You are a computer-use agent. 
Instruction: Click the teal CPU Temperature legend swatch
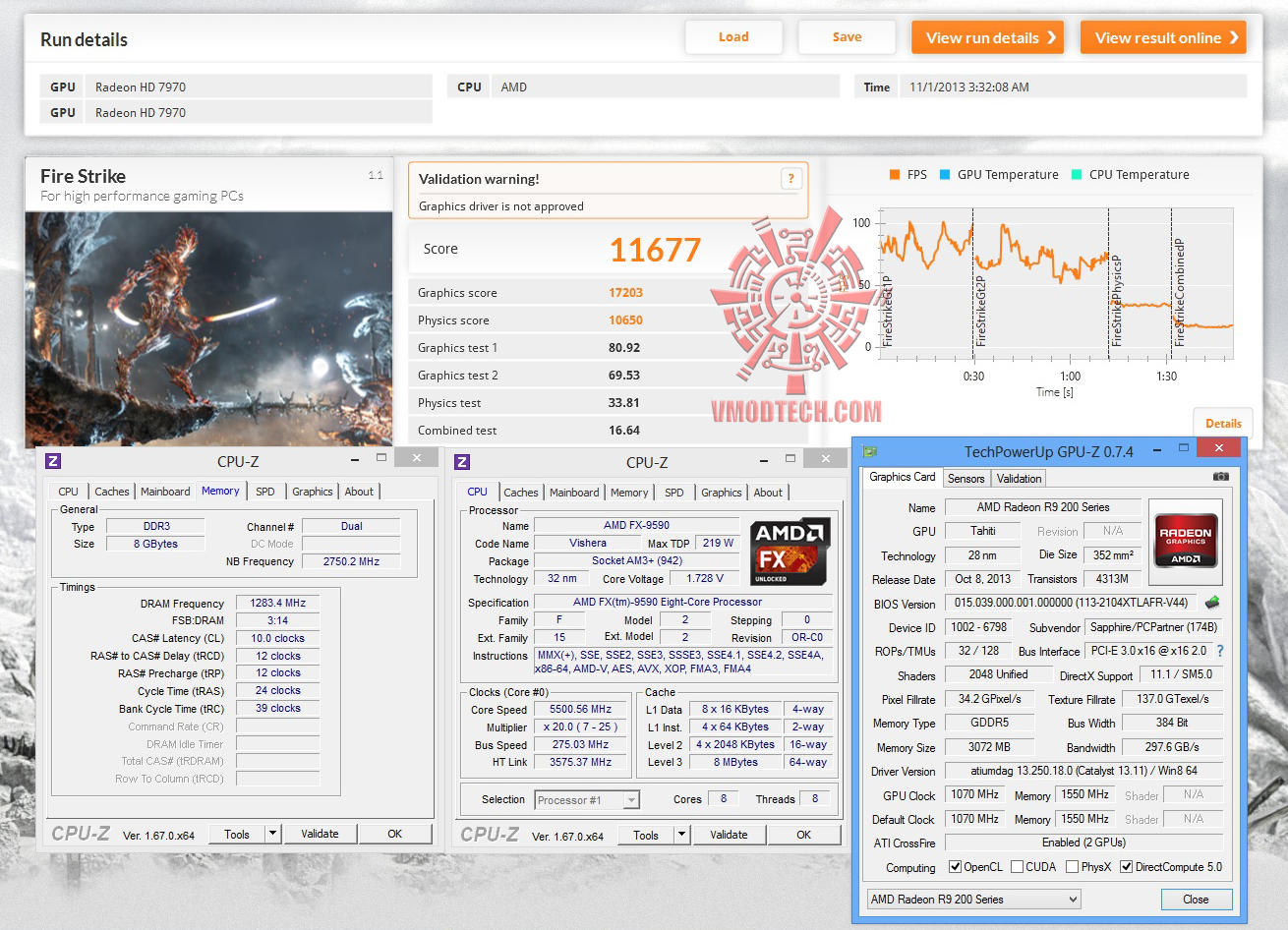point(1077,175)
